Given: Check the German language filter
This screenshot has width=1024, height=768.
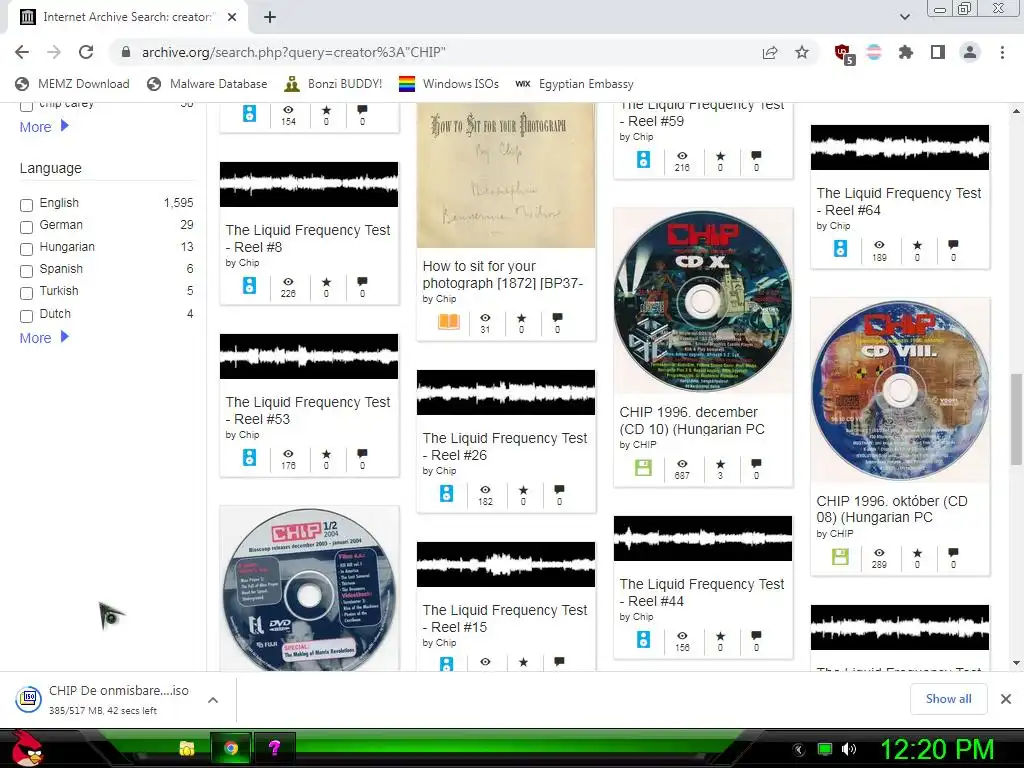Looking at the screenshot, I should [x=26, y=227].
